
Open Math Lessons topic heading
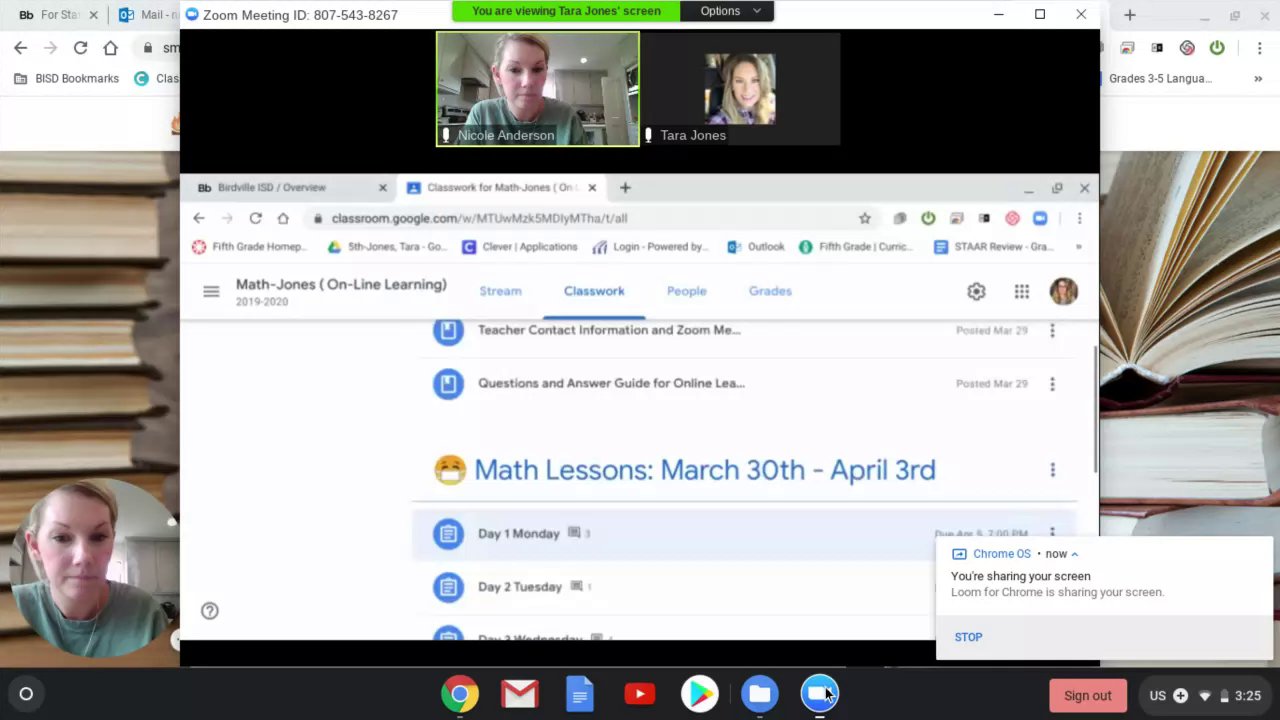click(x=704, y=470)
